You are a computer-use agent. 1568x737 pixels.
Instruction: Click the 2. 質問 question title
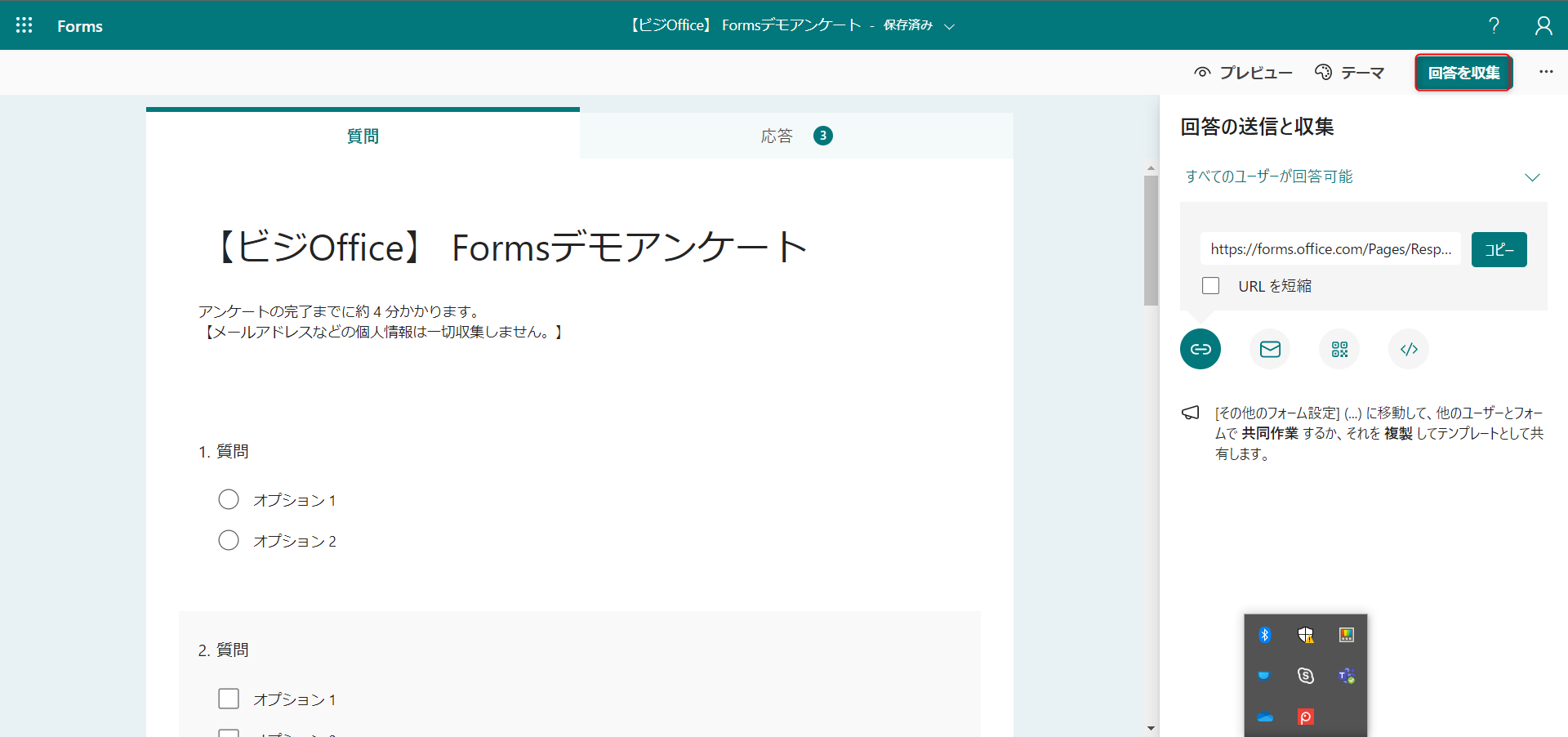(223, 650)
